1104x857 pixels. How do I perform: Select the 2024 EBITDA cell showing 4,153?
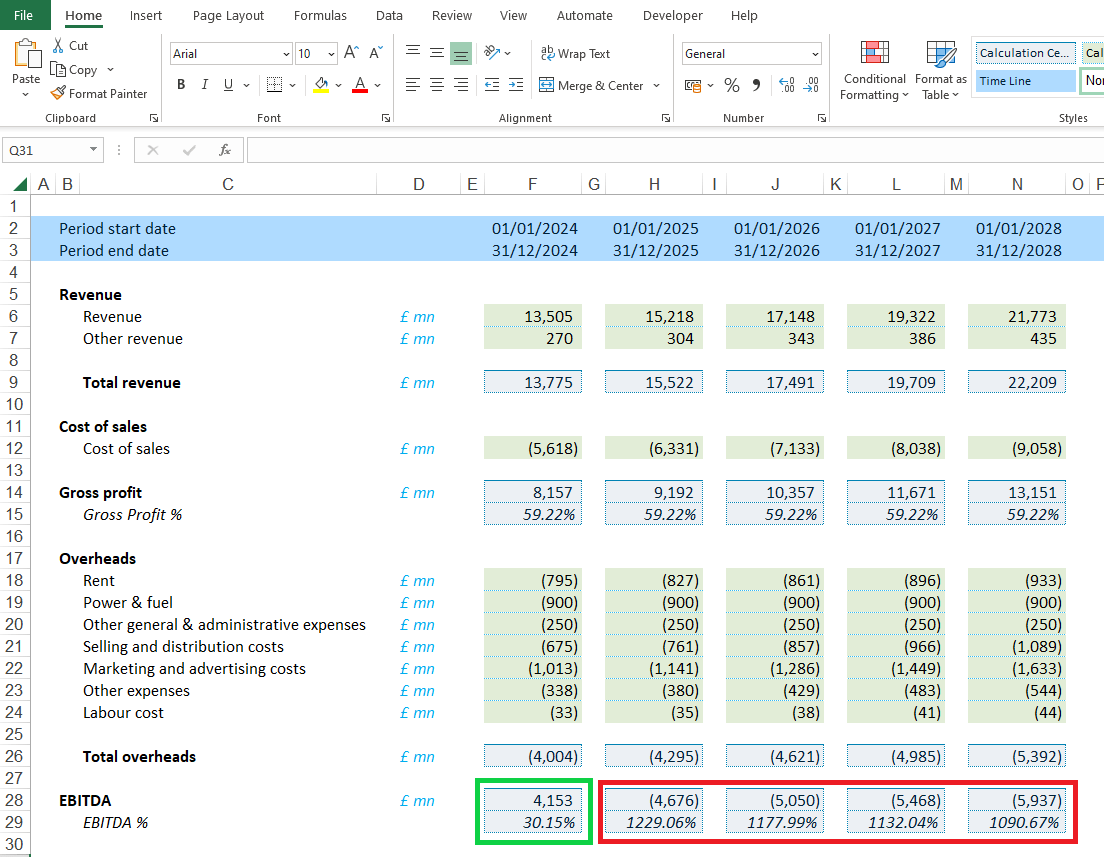(x=533, y=800)
